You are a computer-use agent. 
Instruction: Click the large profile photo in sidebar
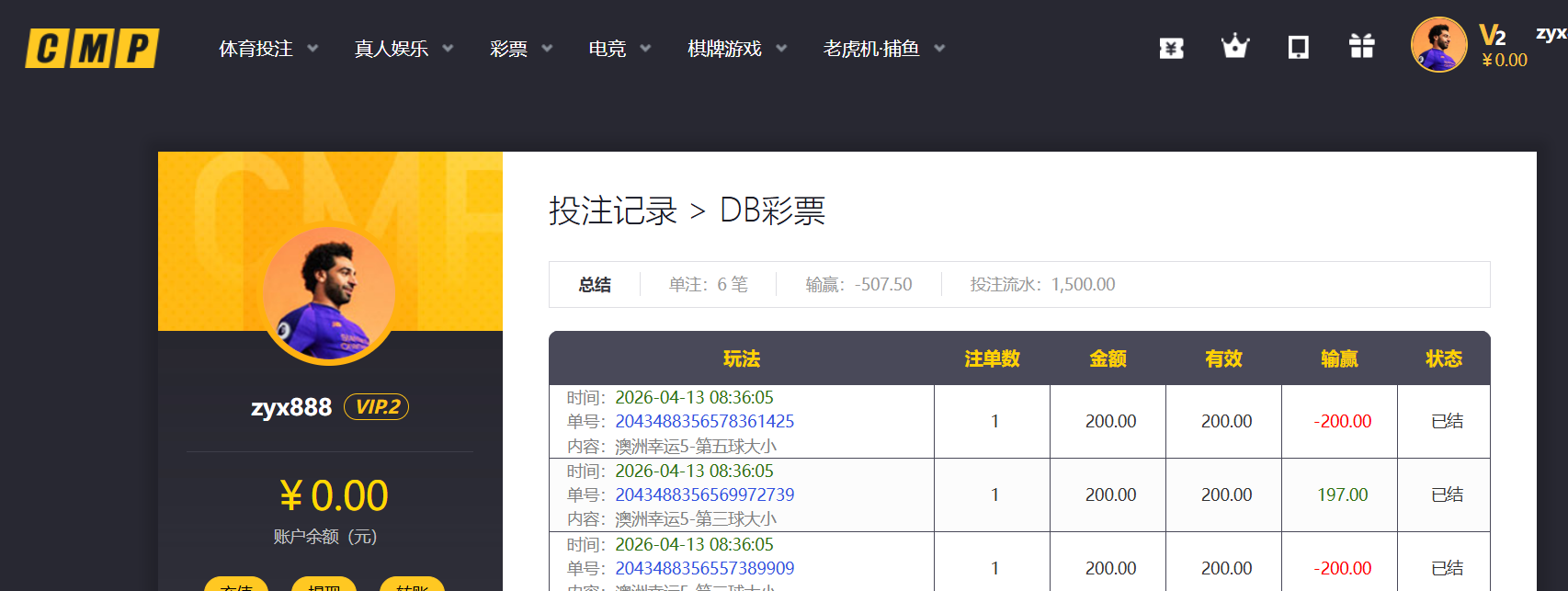click(x=329, y=294)
